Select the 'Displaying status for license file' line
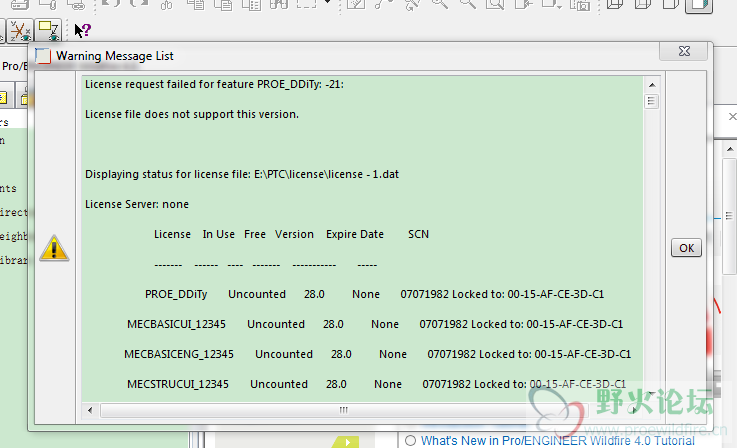 click(x=242, y=174)
